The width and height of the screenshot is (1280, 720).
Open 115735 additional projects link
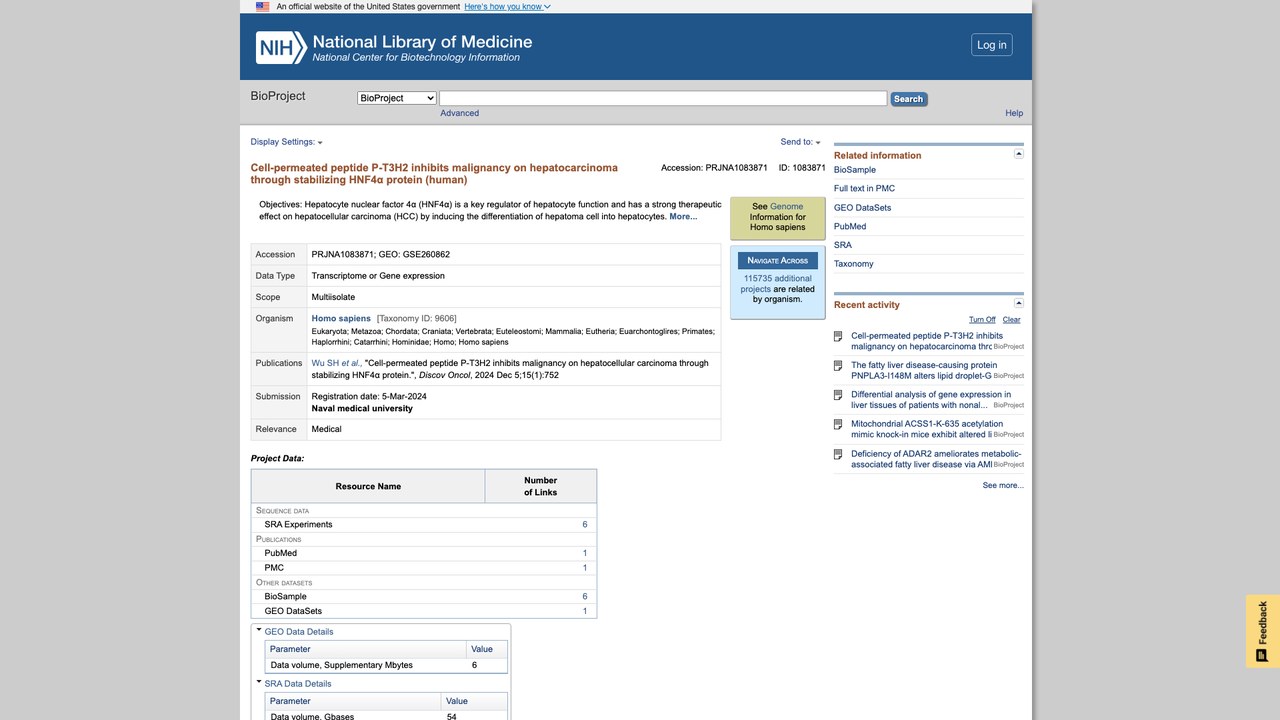(777, 284)
